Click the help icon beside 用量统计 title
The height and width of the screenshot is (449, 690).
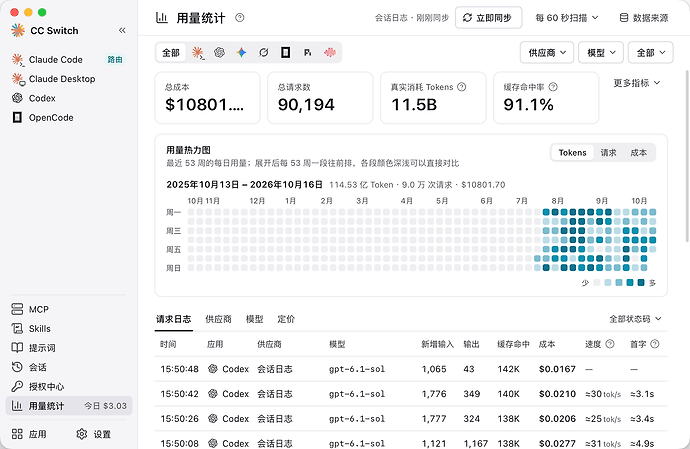239,18
